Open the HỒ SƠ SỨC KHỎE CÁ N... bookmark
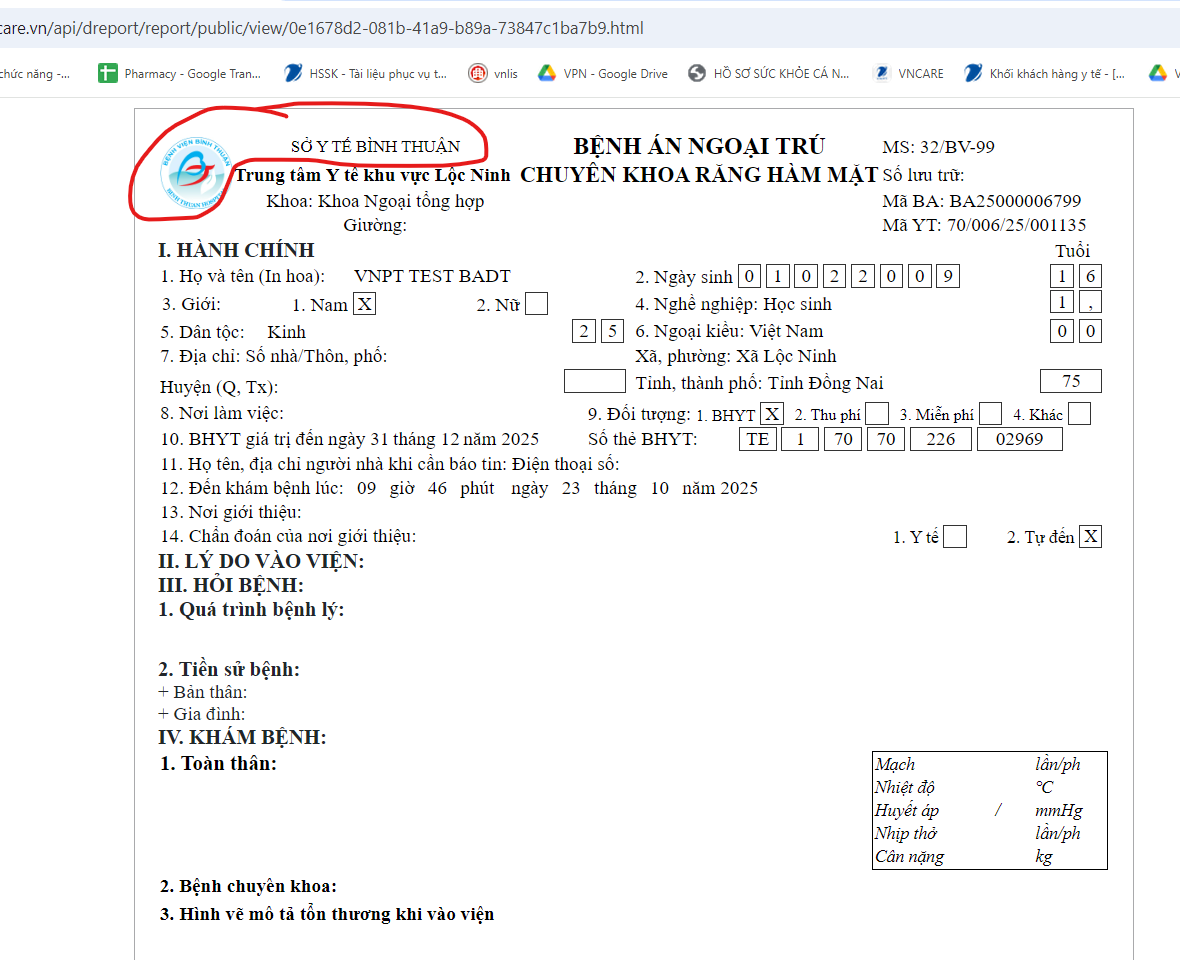 pos(769,73)
